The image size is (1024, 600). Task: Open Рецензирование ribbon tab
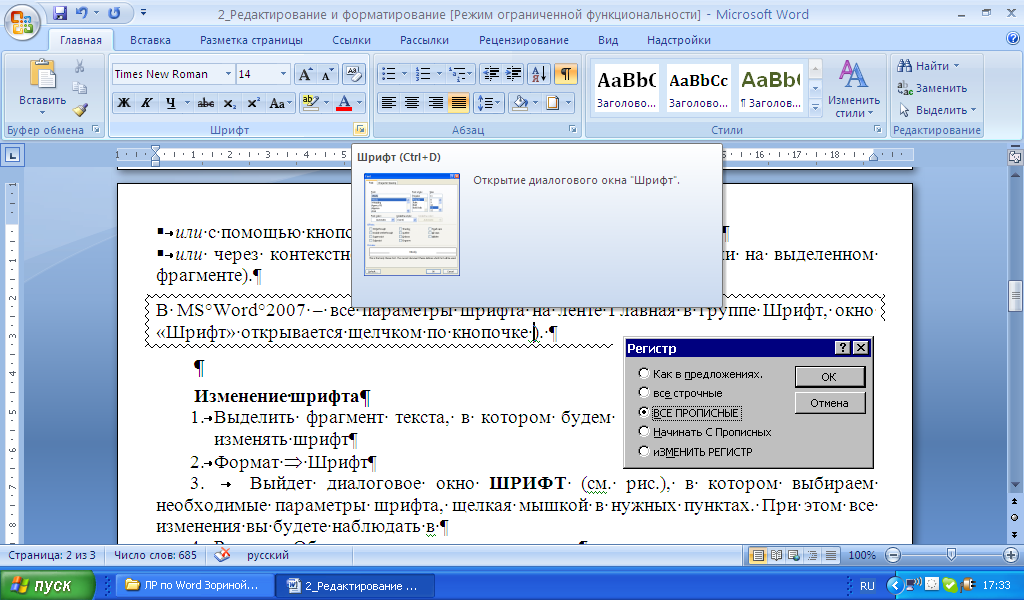524,40
